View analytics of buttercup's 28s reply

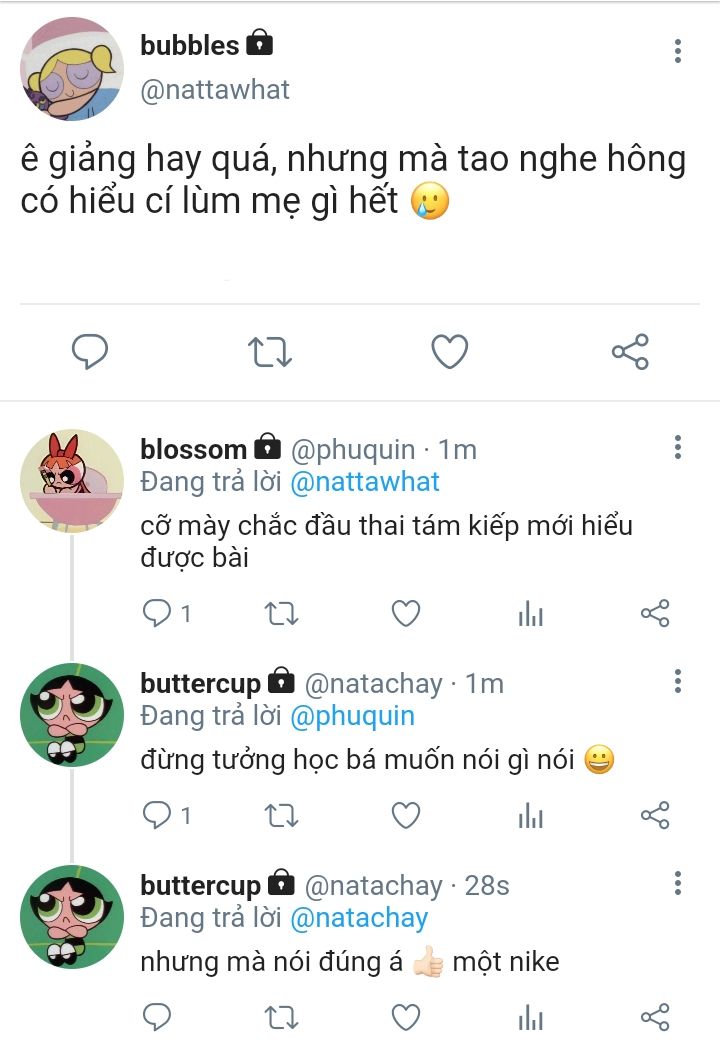(x=530, y=1017)
